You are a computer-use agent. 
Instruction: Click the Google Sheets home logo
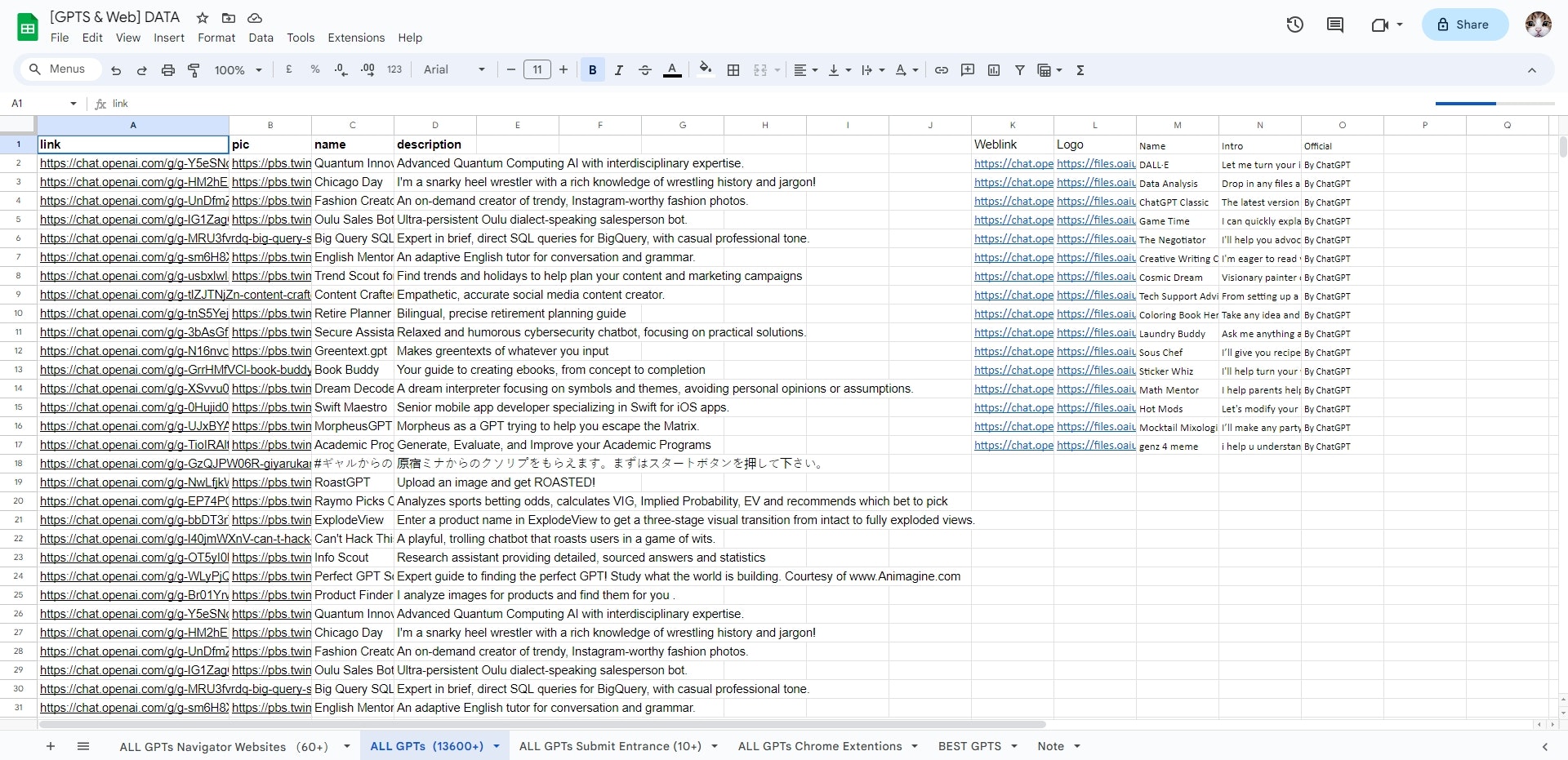pos(28,27)
